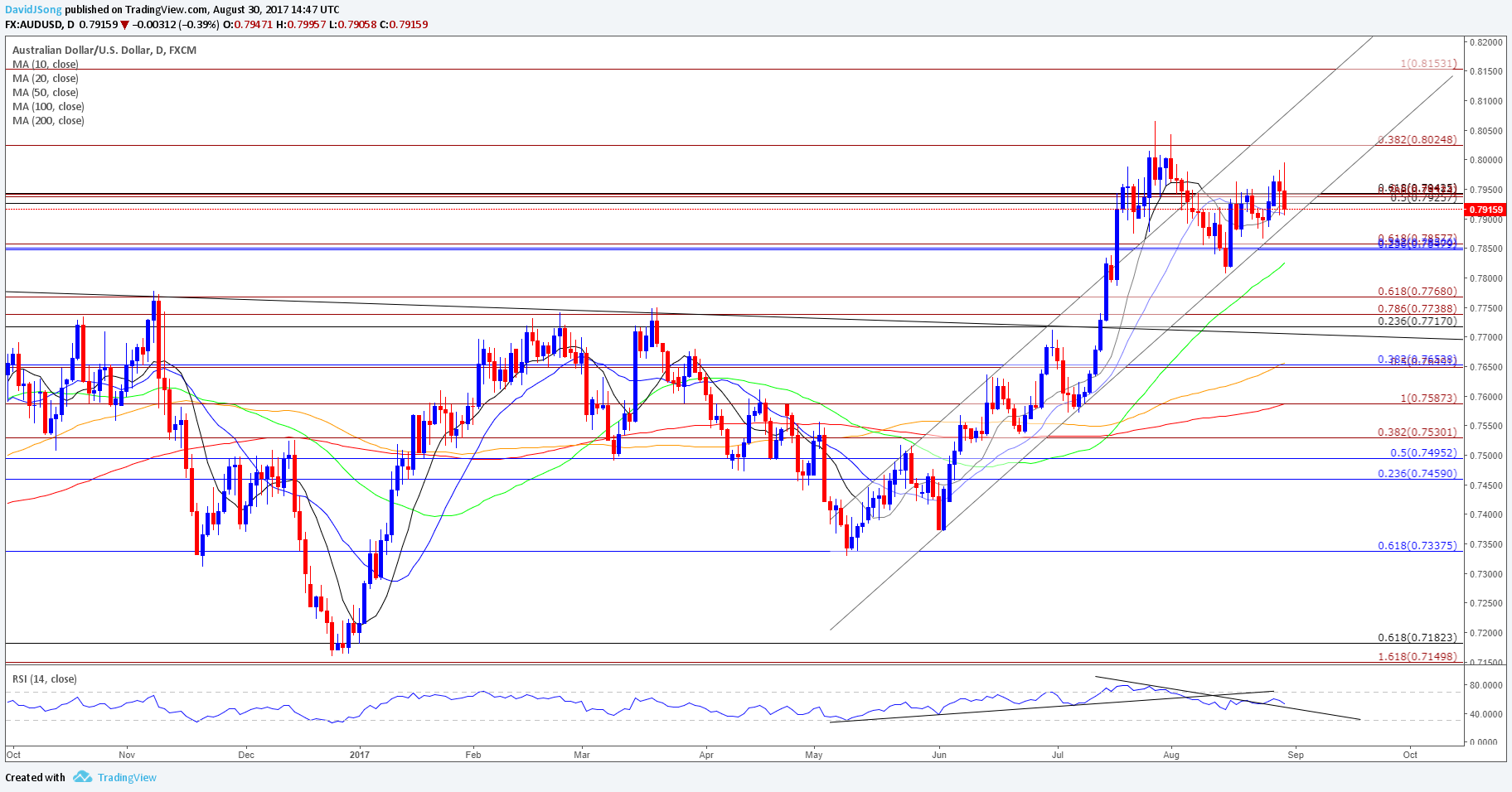Click the 0.382(0.80248) Fibonacci label

coord(1417,139)
